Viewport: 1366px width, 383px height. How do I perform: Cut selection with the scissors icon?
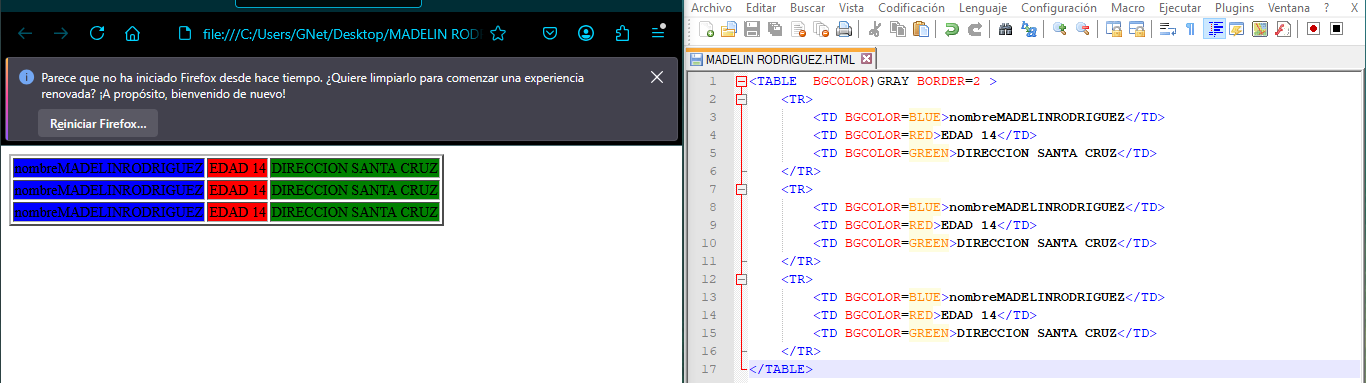pos(874,29)
